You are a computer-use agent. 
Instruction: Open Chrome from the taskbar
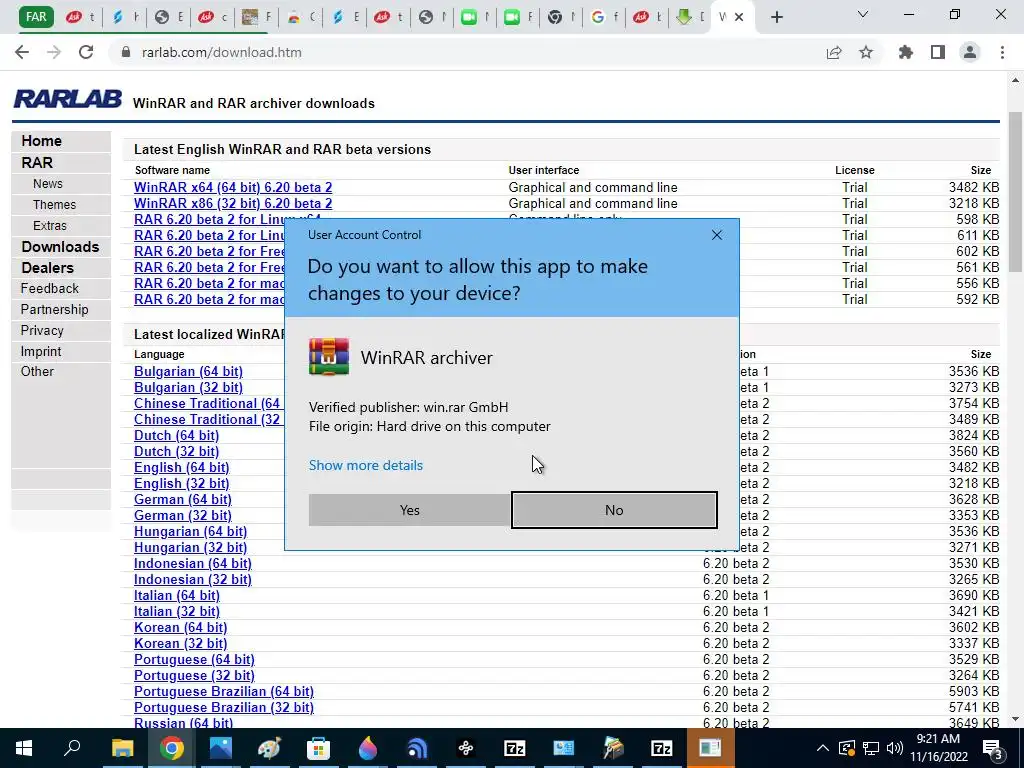point(172,748)
